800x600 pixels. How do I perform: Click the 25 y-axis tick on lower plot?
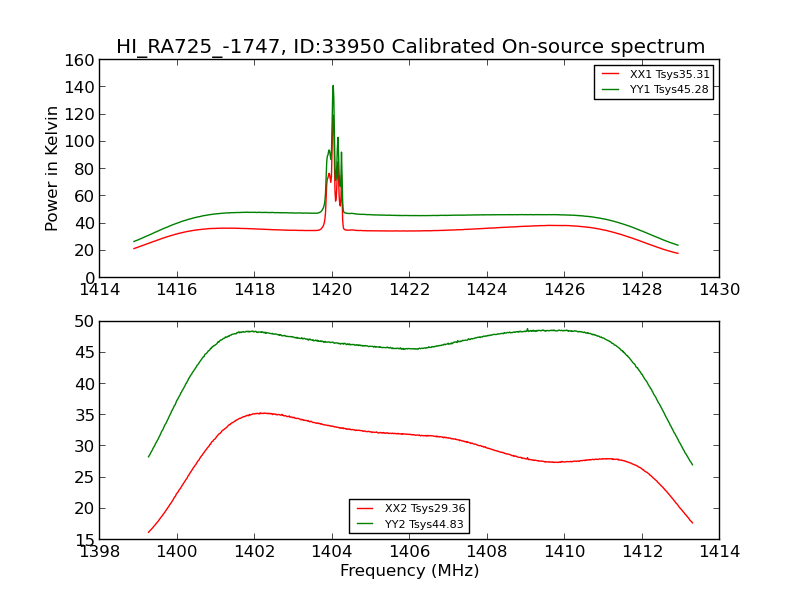click(85, 477)
